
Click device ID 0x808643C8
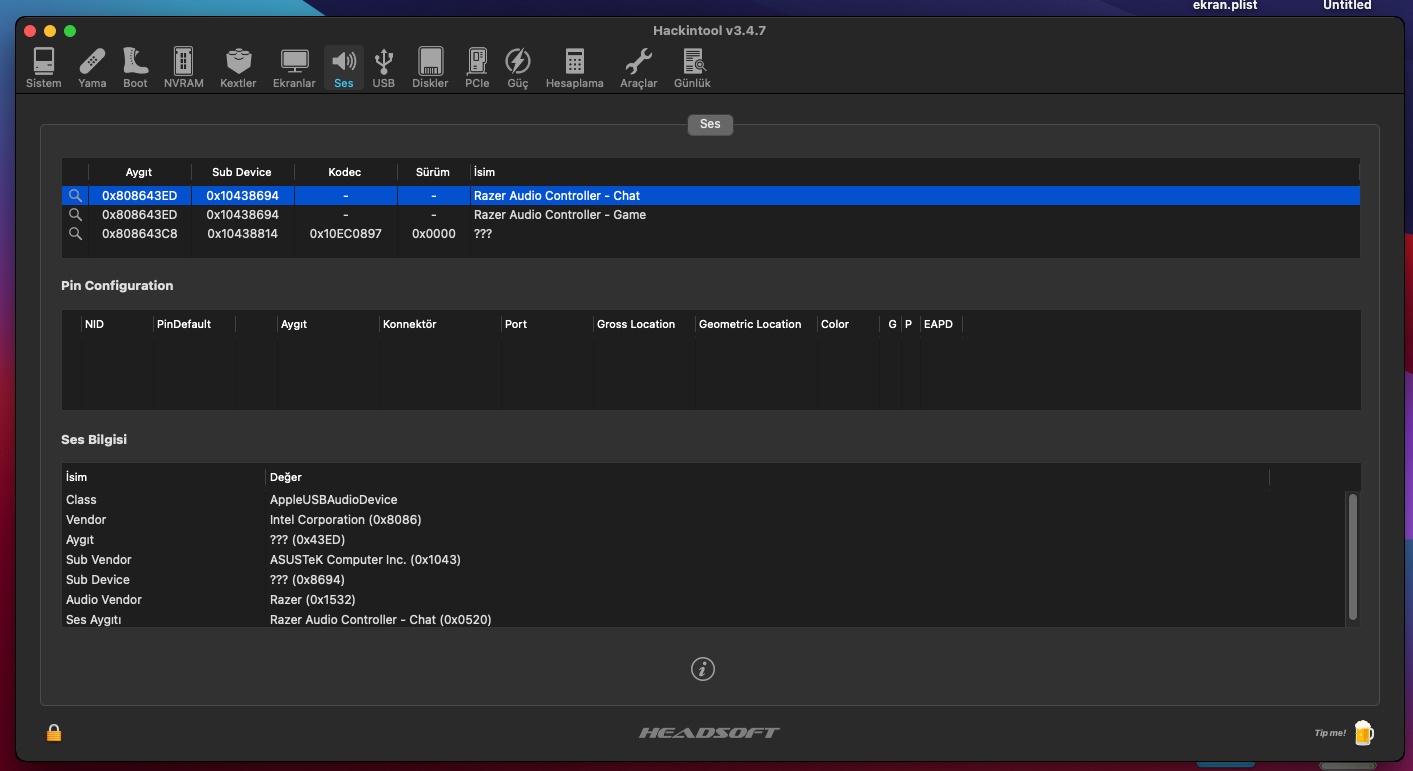click(x=140, y=234)
